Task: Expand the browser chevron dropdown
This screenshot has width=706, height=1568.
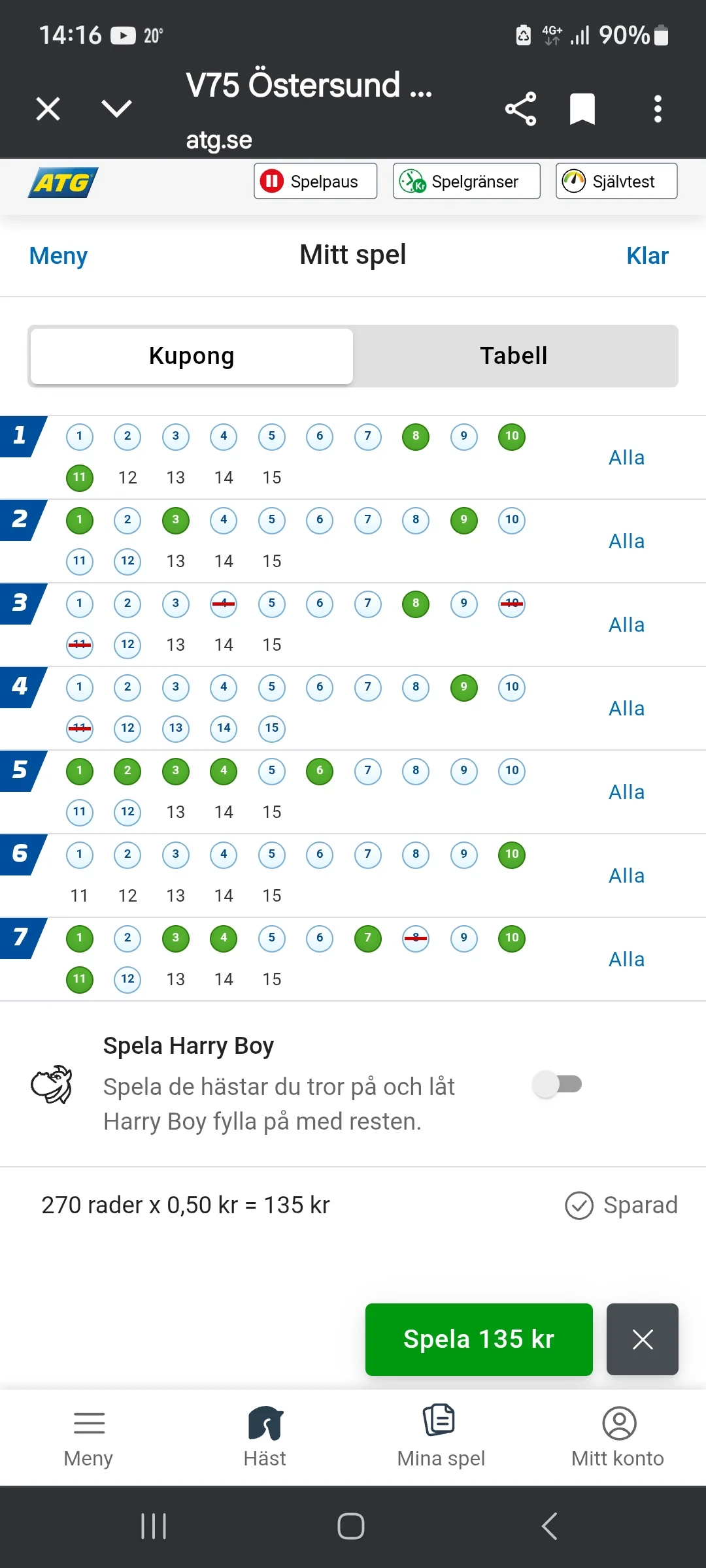Action: (x=117, y=108)
